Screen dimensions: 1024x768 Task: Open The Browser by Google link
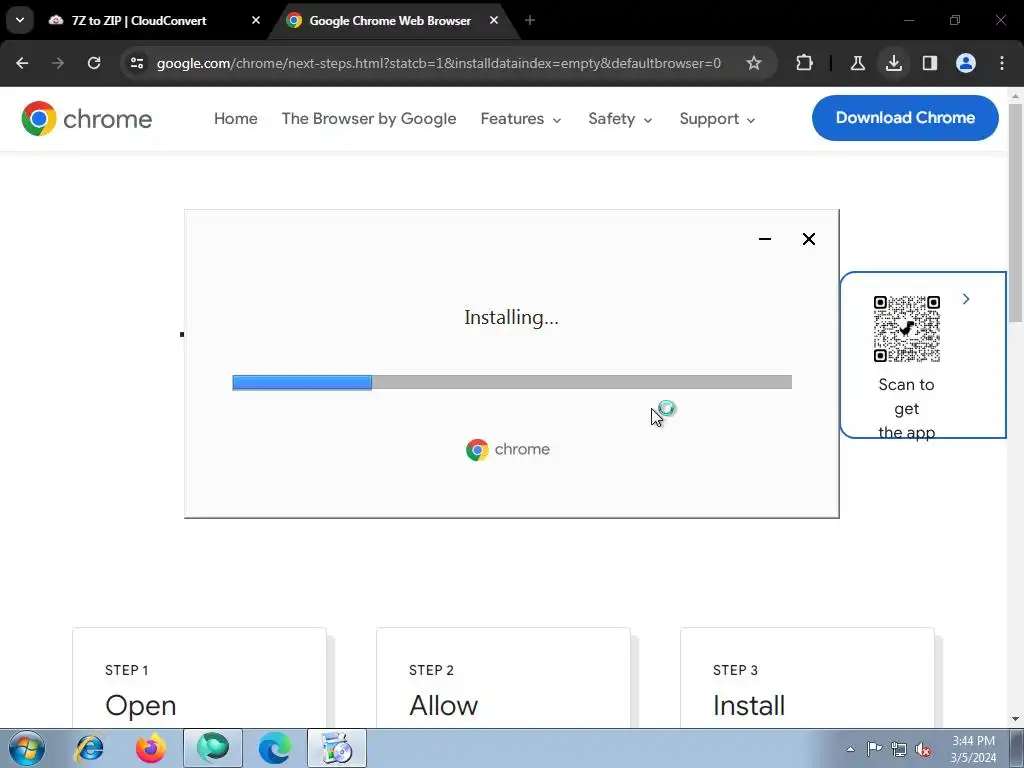click(369, 119)
